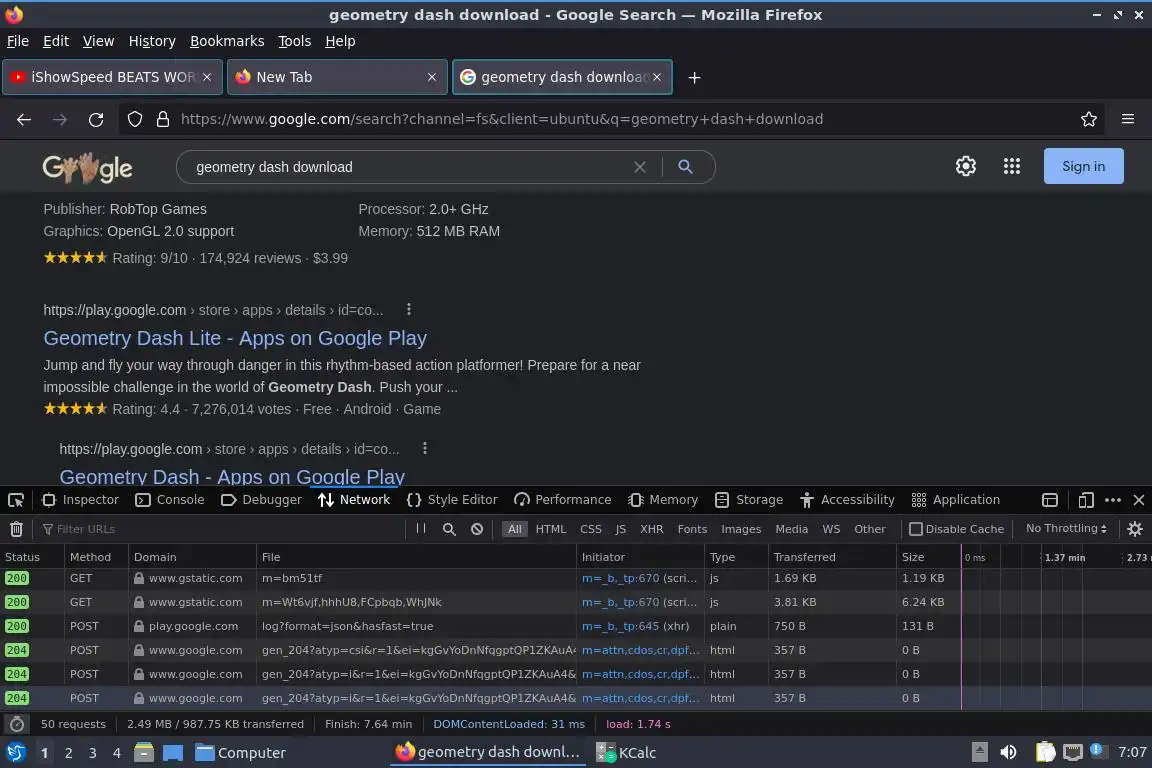The image size is (1152, 768).
Task: Start performance analysis stopwatch icon
Action: pyautogui.click(x=16, y=725)
